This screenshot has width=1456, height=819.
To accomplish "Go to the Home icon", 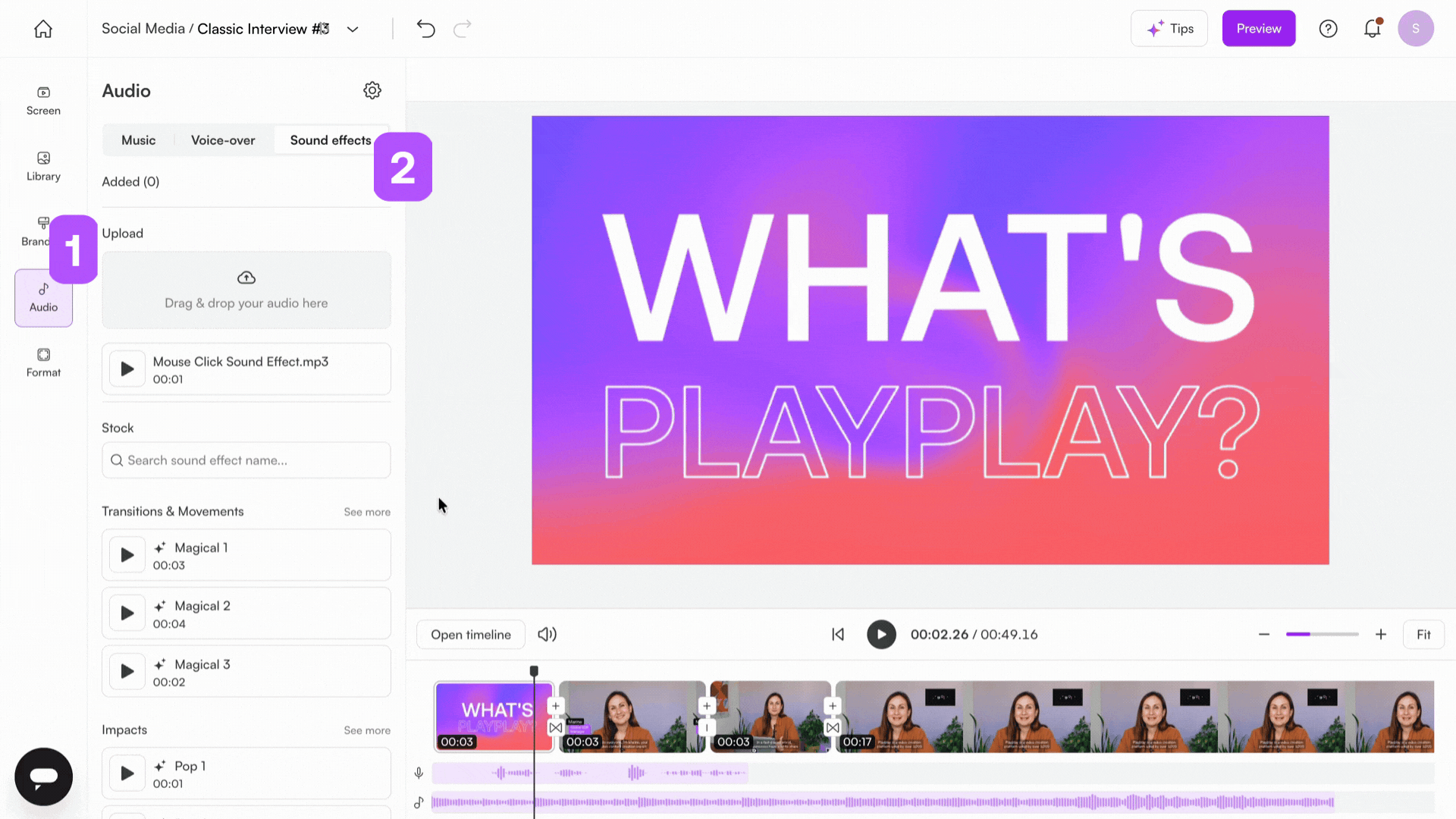I will tap(43, 29).
